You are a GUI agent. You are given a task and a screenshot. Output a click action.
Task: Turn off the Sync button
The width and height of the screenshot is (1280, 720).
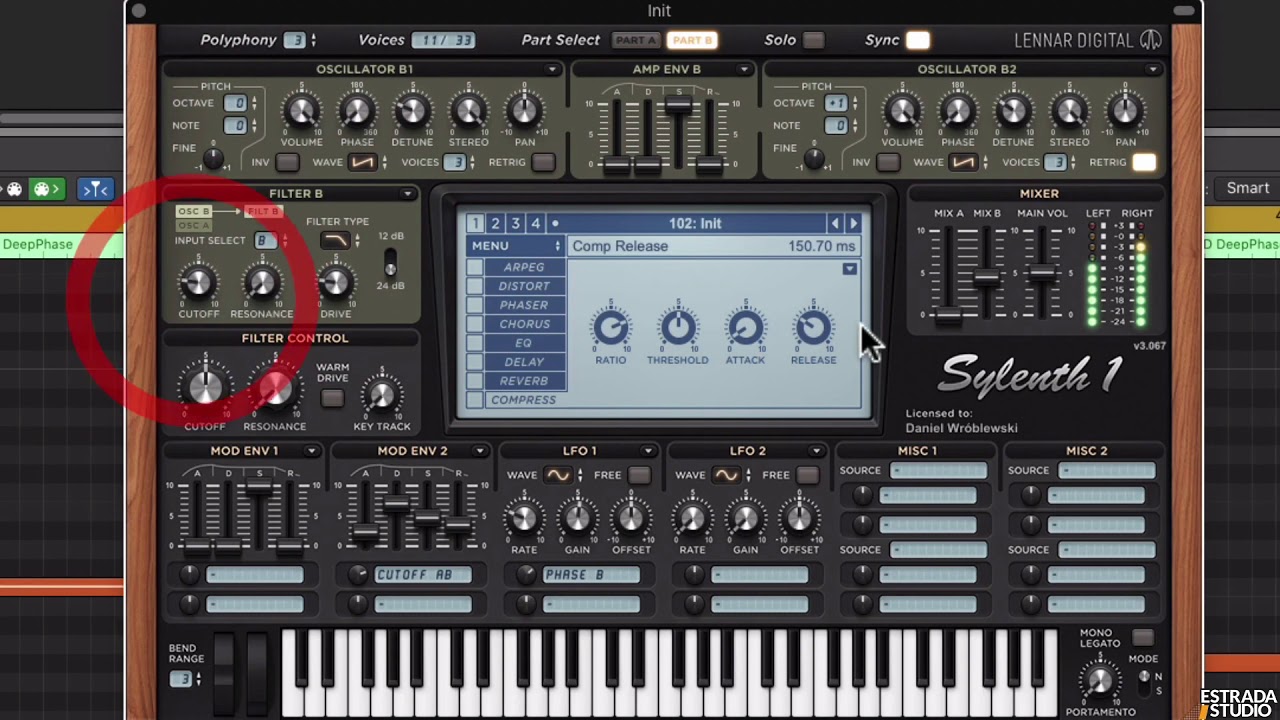click(918, 40)
